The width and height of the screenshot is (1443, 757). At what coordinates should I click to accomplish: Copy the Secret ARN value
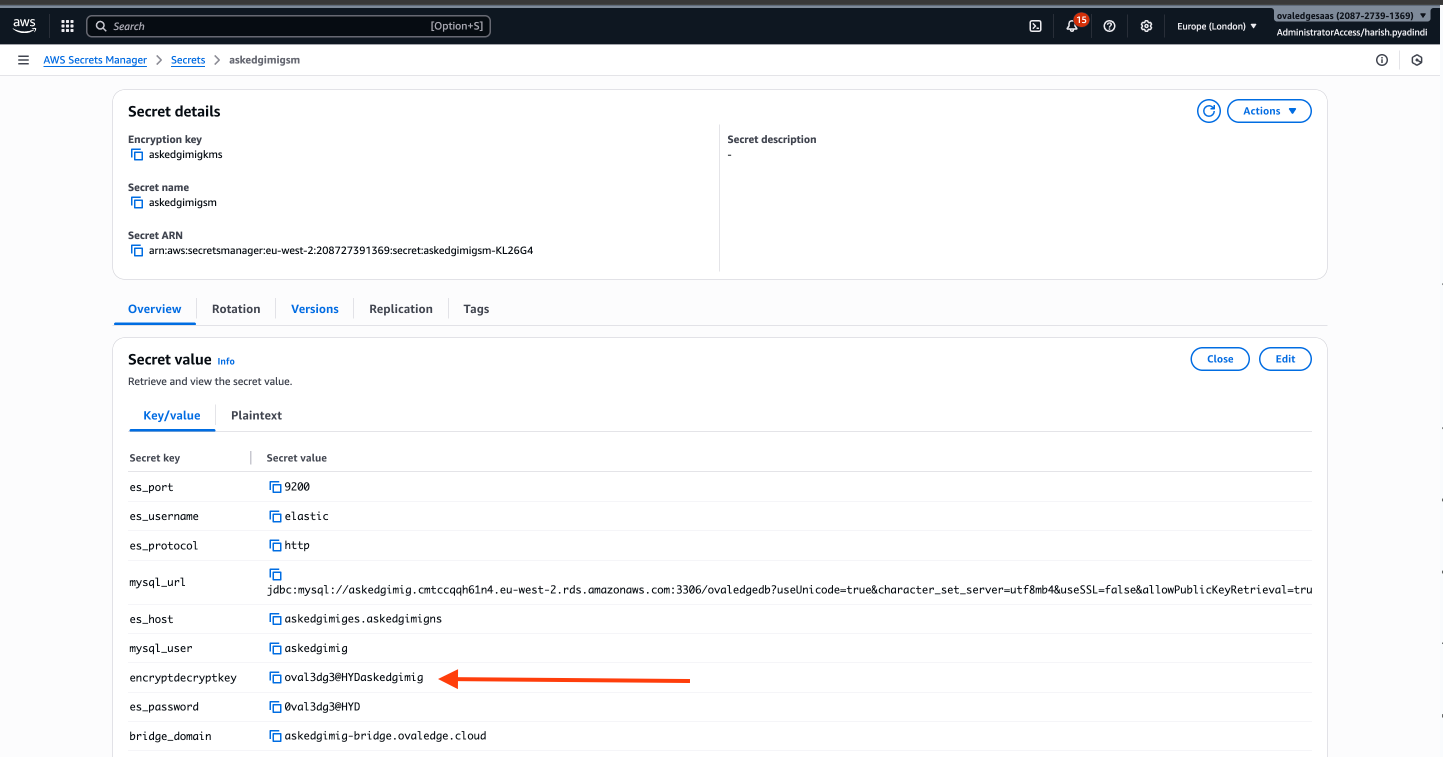pos(137,251)
